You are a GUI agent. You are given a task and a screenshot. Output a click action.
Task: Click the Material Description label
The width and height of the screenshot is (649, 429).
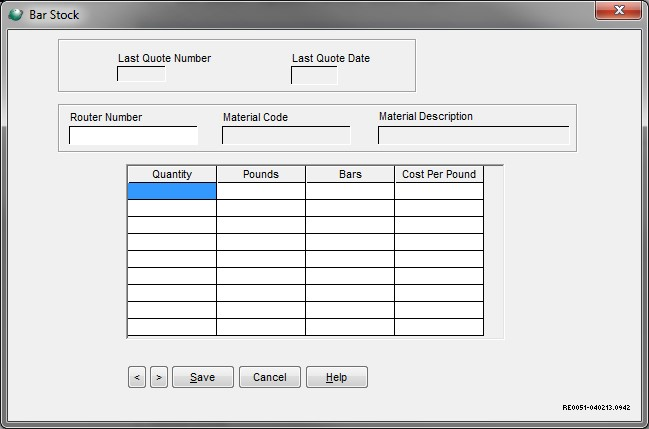[426, 116]
